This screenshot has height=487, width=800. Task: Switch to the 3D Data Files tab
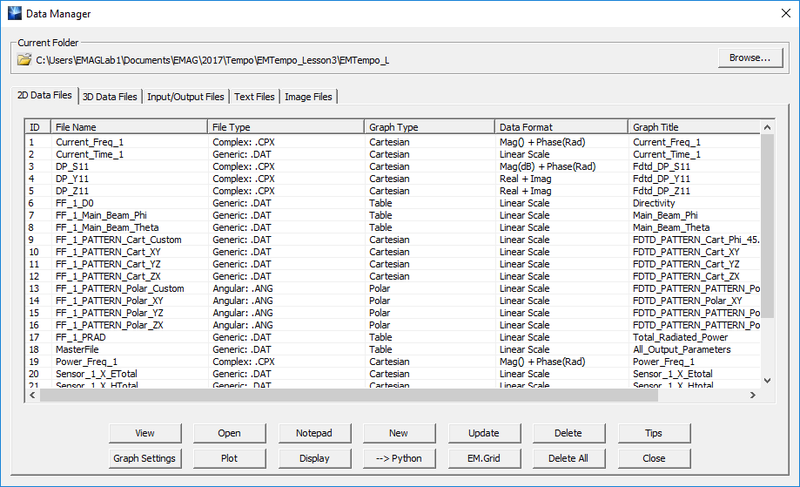click(110, 96)
